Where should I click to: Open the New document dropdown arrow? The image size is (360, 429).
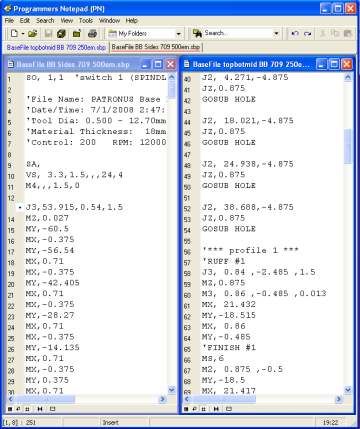click(23, 34)
